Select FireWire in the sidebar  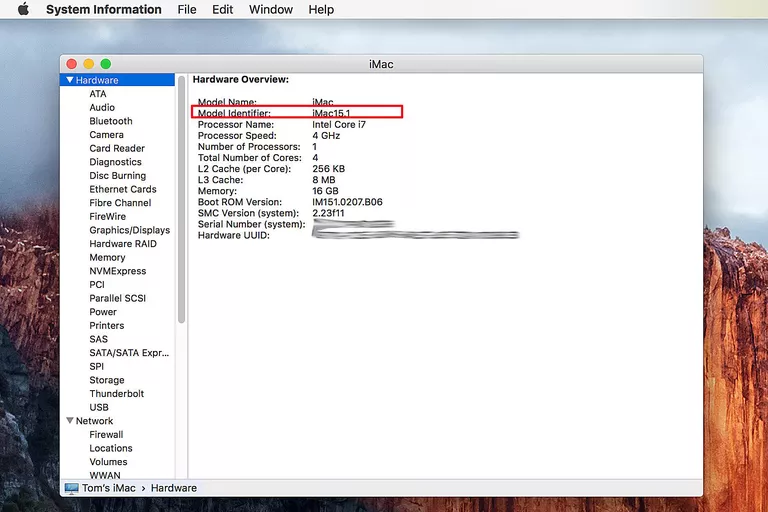[x=107, y=217]
